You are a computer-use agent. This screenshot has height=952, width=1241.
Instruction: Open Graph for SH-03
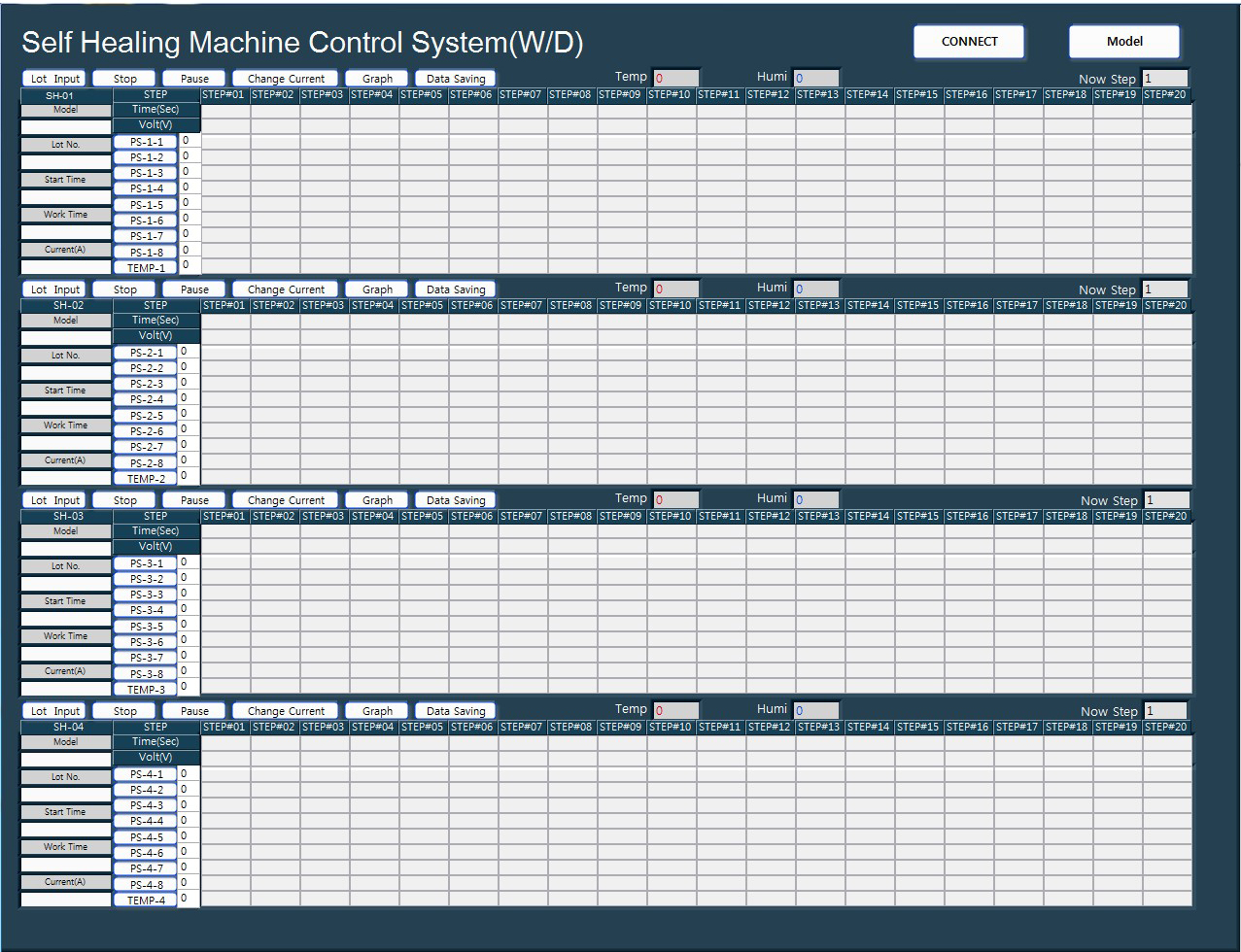pos(377,500)
